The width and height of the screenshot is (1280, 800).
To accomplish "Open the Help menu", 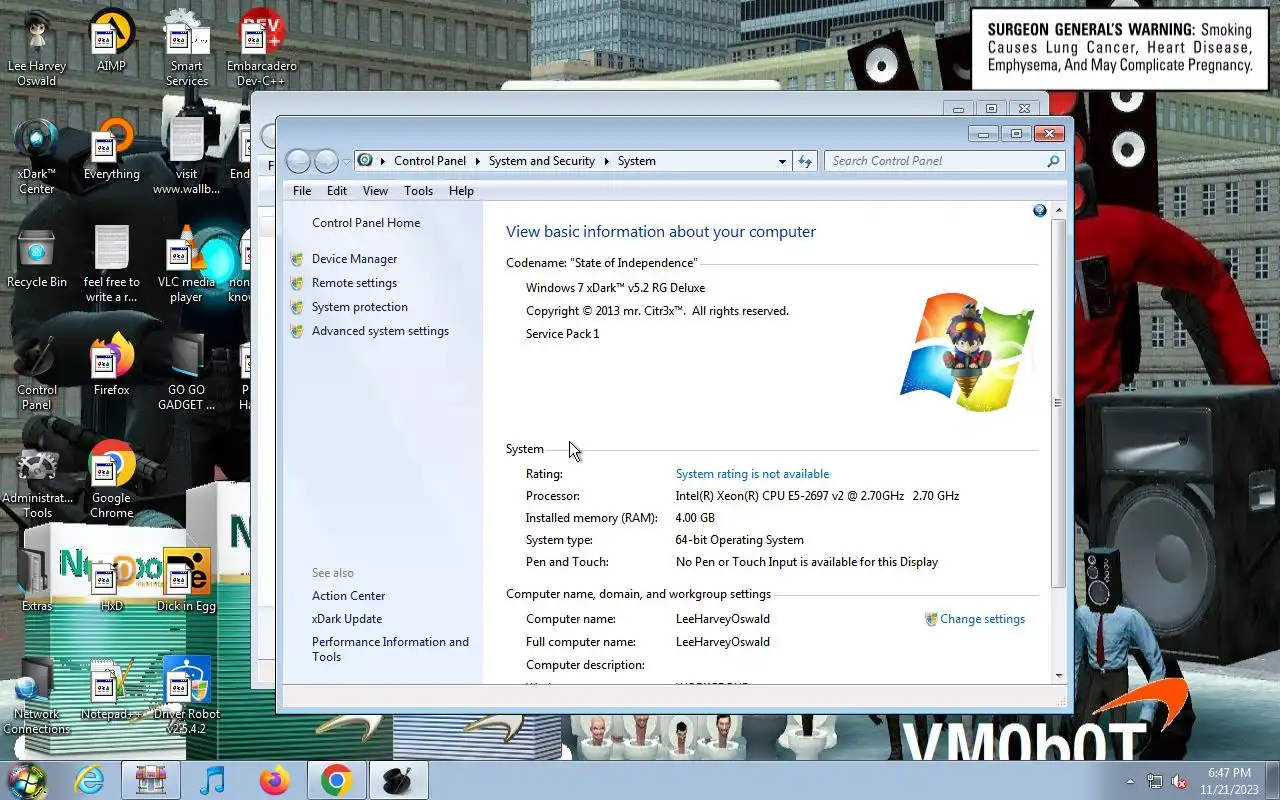I will 461,191.
